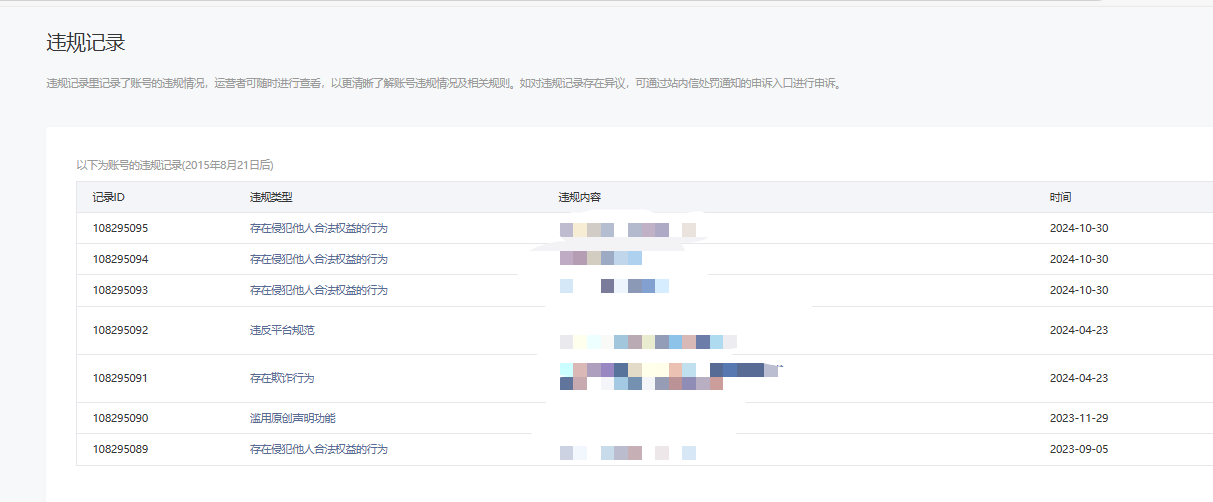The width and height of the screenshot is (1213, 502).
Task: Select record ID 108295095
Action: pos(120,228)
